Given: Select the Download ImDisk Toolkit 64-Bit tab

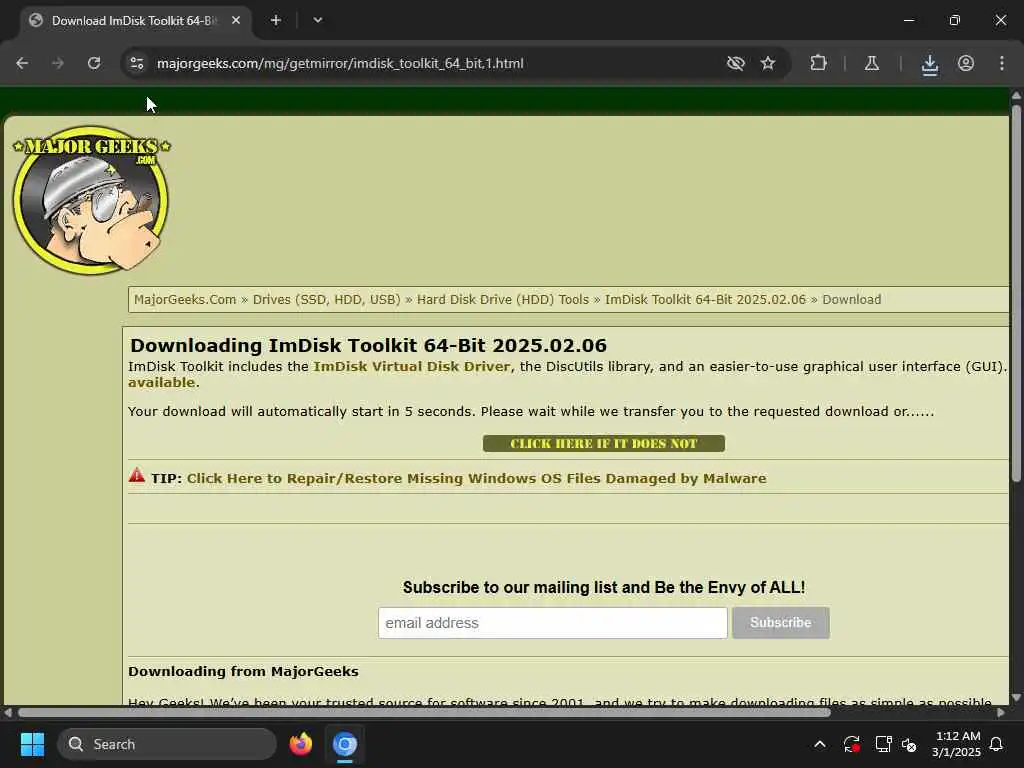Looking at the screenshot, I should tap(134, 21).
